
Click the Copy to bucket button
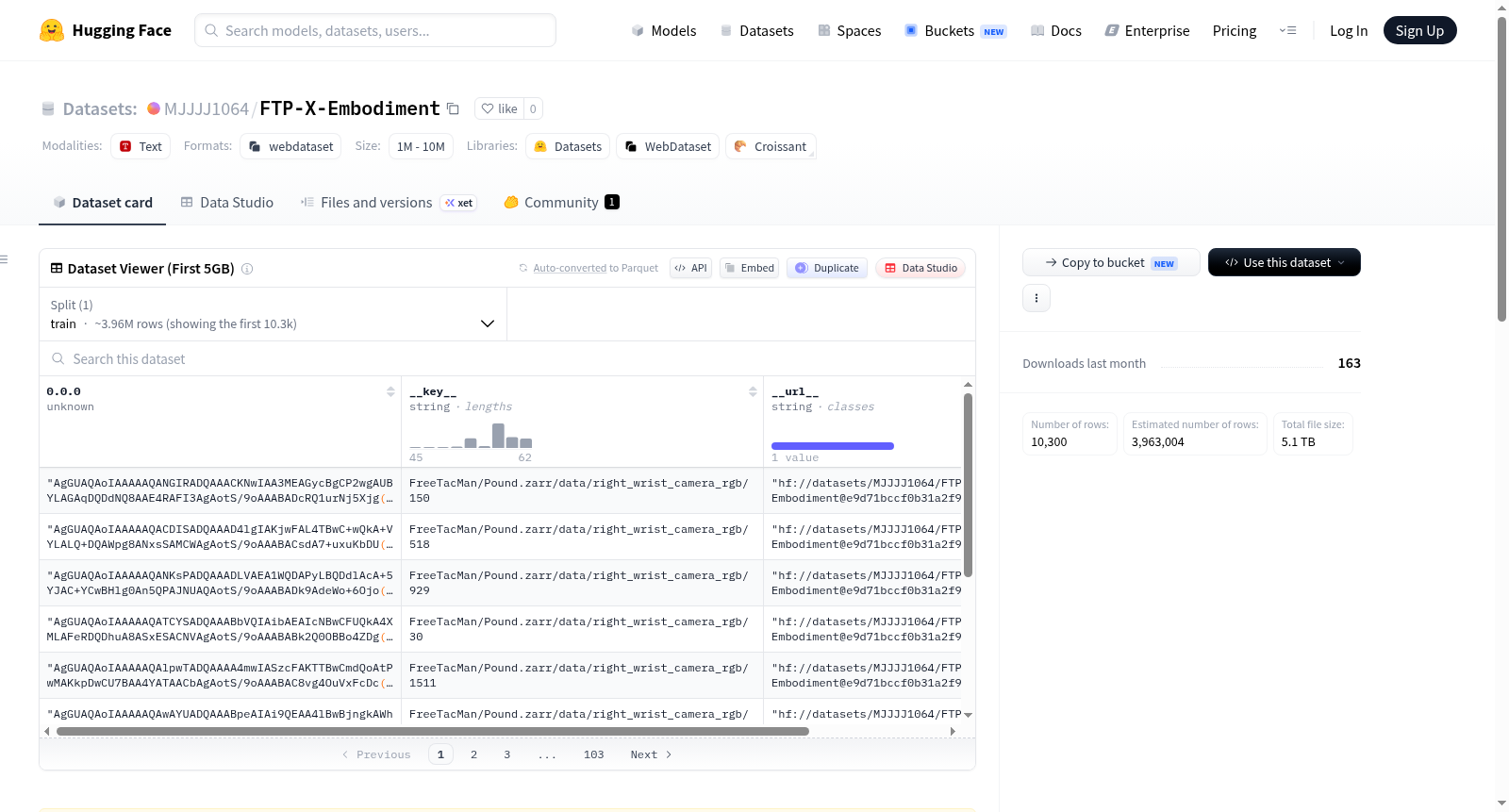pyautogui.click(x=1111, y=262)
